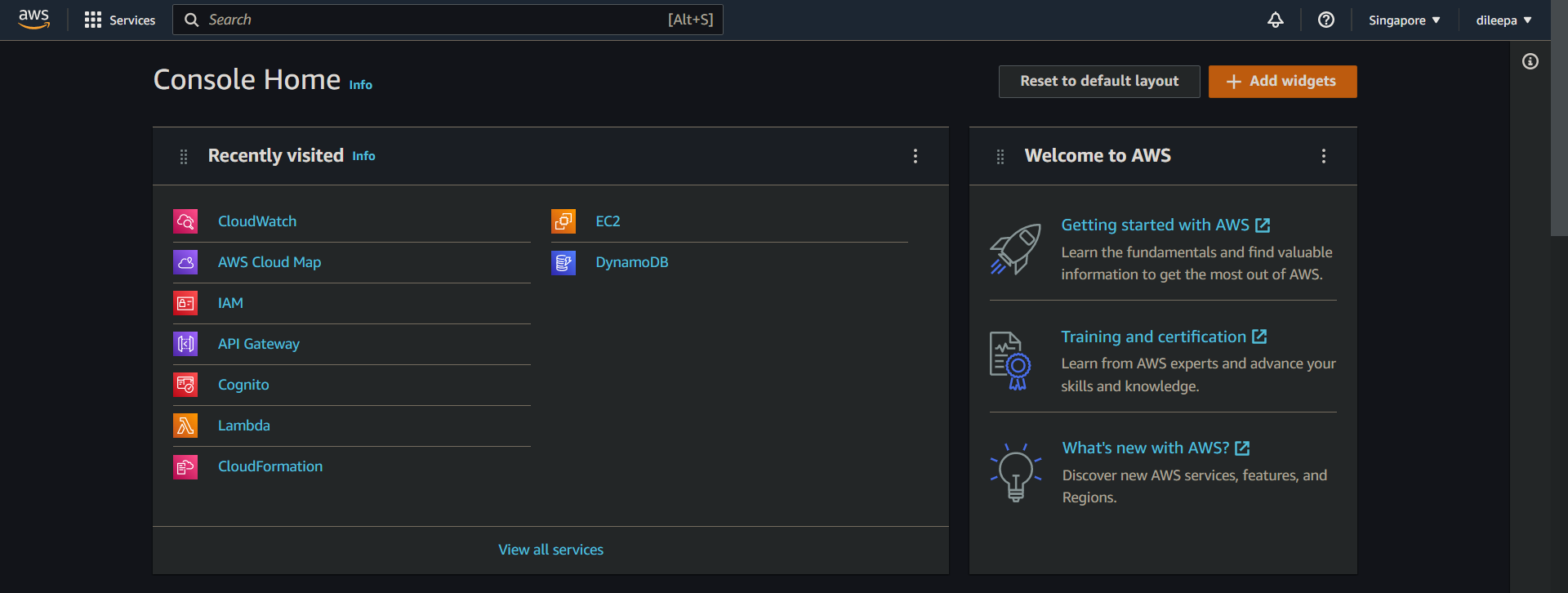Click the Cognito service icon

(x=185, y=385)
